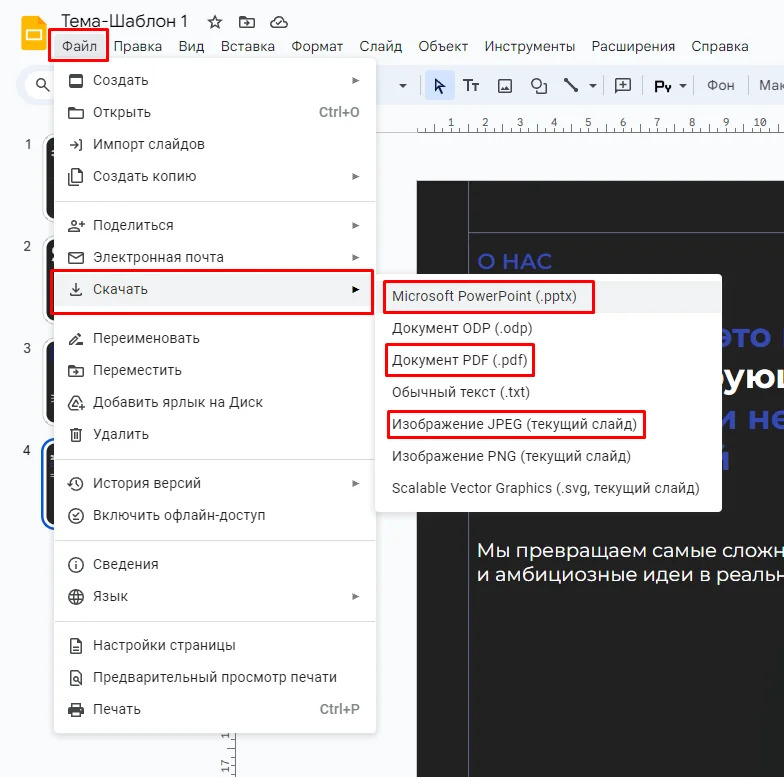Open the Инструменты menu

(x=530, y=46)
